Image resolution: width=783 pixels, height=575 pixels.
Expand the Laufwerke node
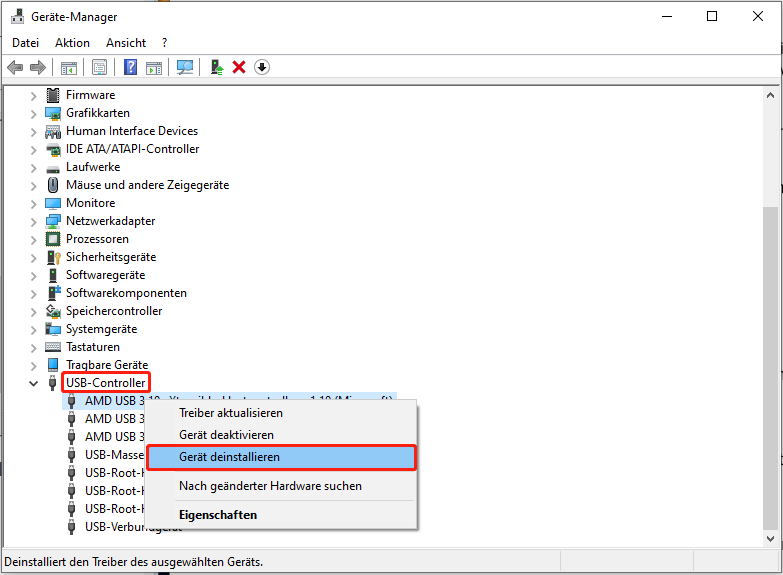33,167
